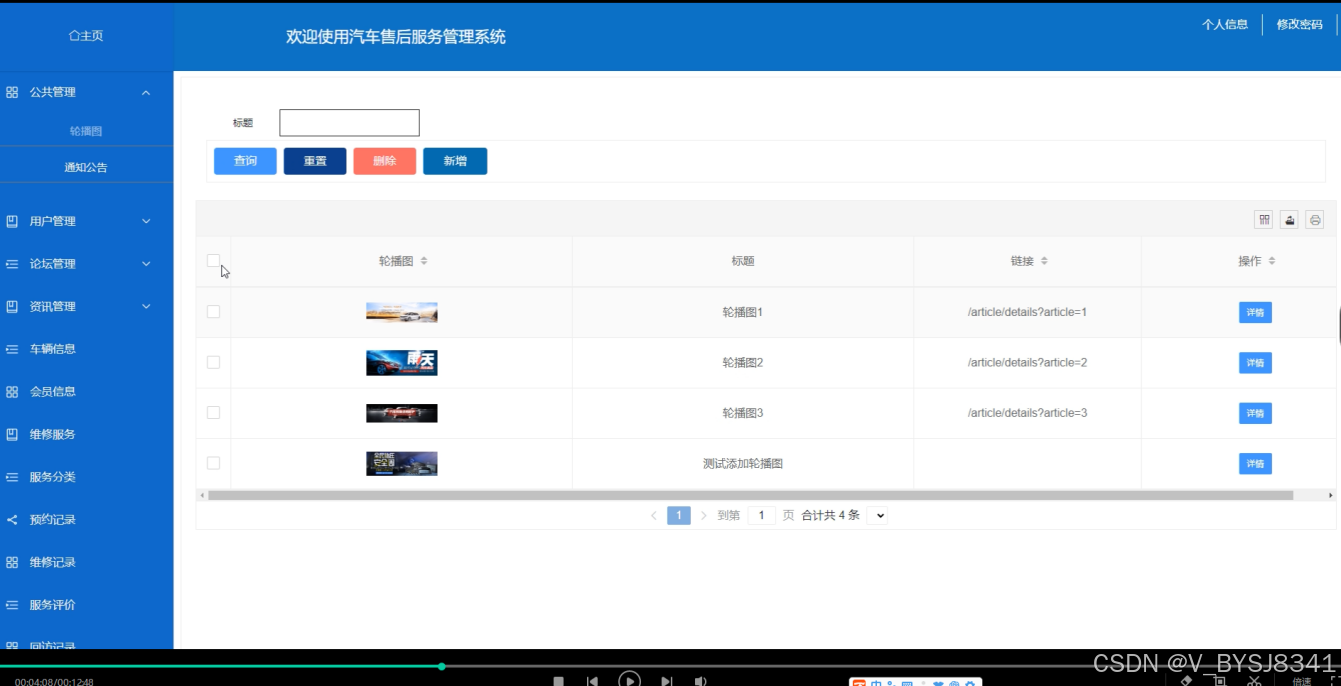Open 修改密码 link in header
The width and height of the screenshot is (1341, 686).
pyautogui.click(x=1299, y=25)
